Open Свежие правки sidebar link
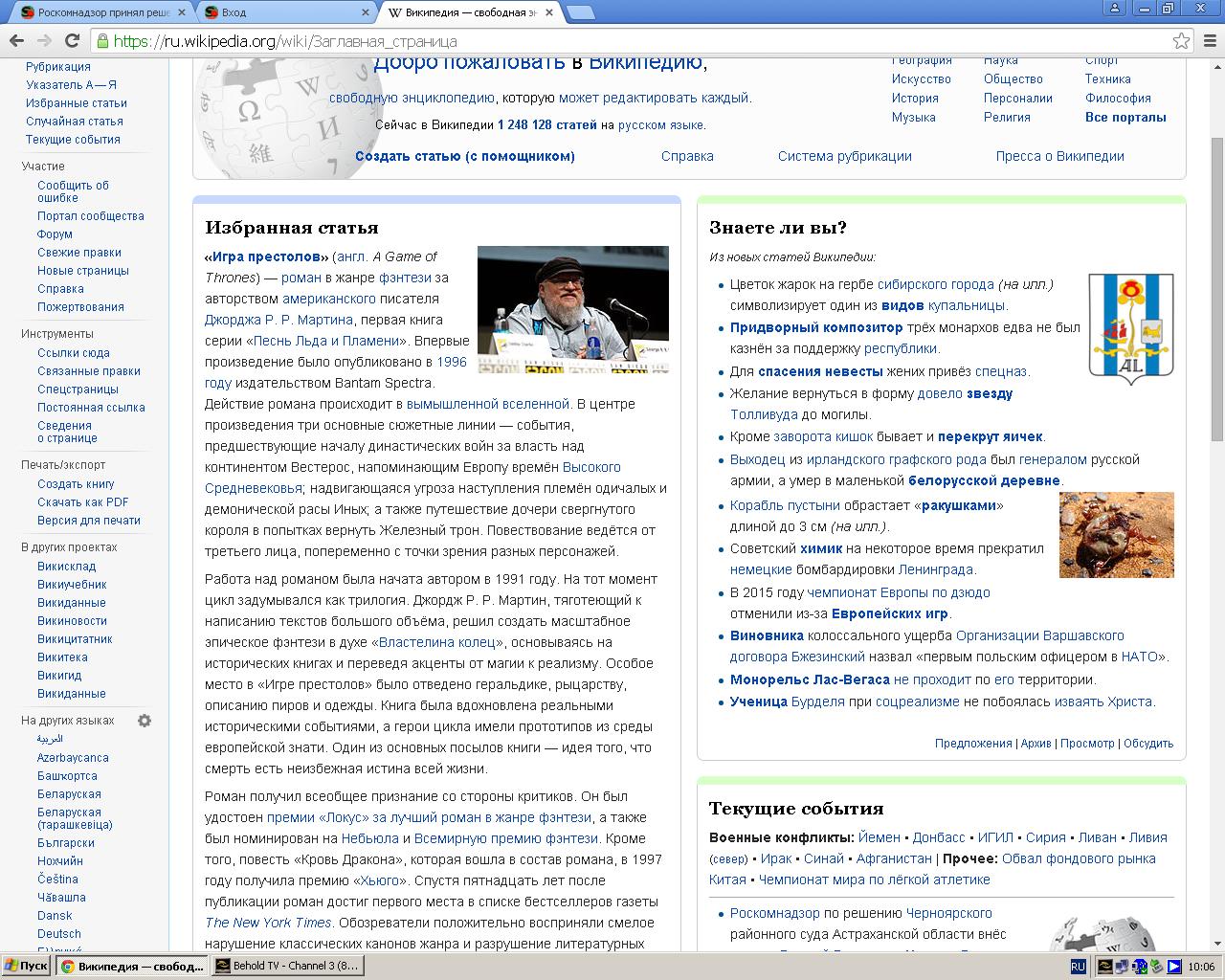Image resolution: width=1225 pixels, height=980 pixels. click(x=79, y=253)
